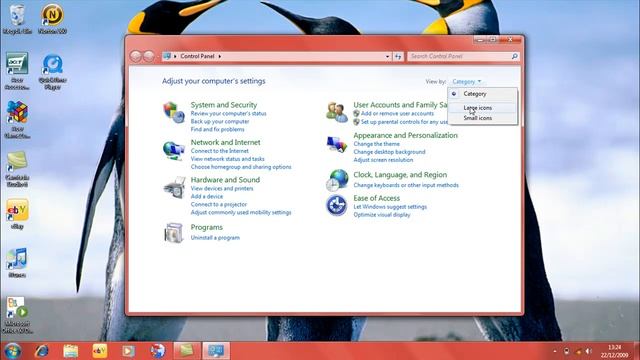
Task: Launch Internet Explorer from taskbar
Action: pyautogui.click(x=42, y=351)
